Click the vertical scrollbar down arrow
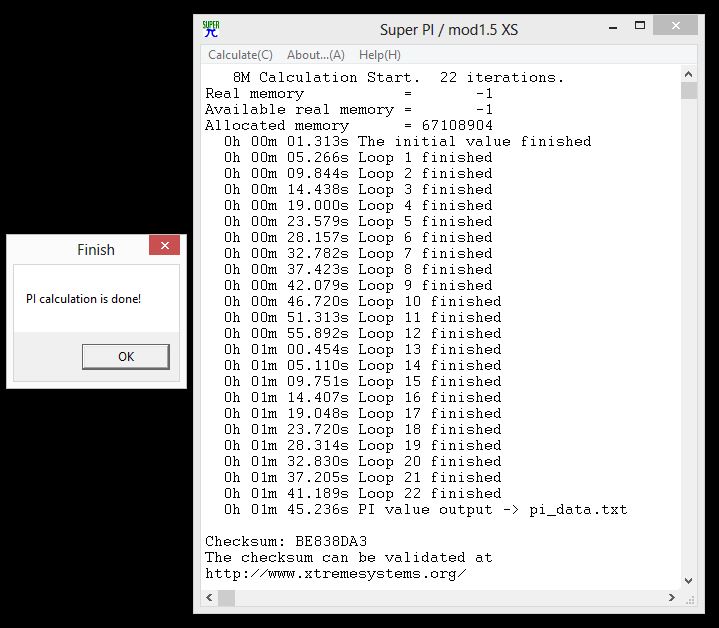 coord(689,580)
